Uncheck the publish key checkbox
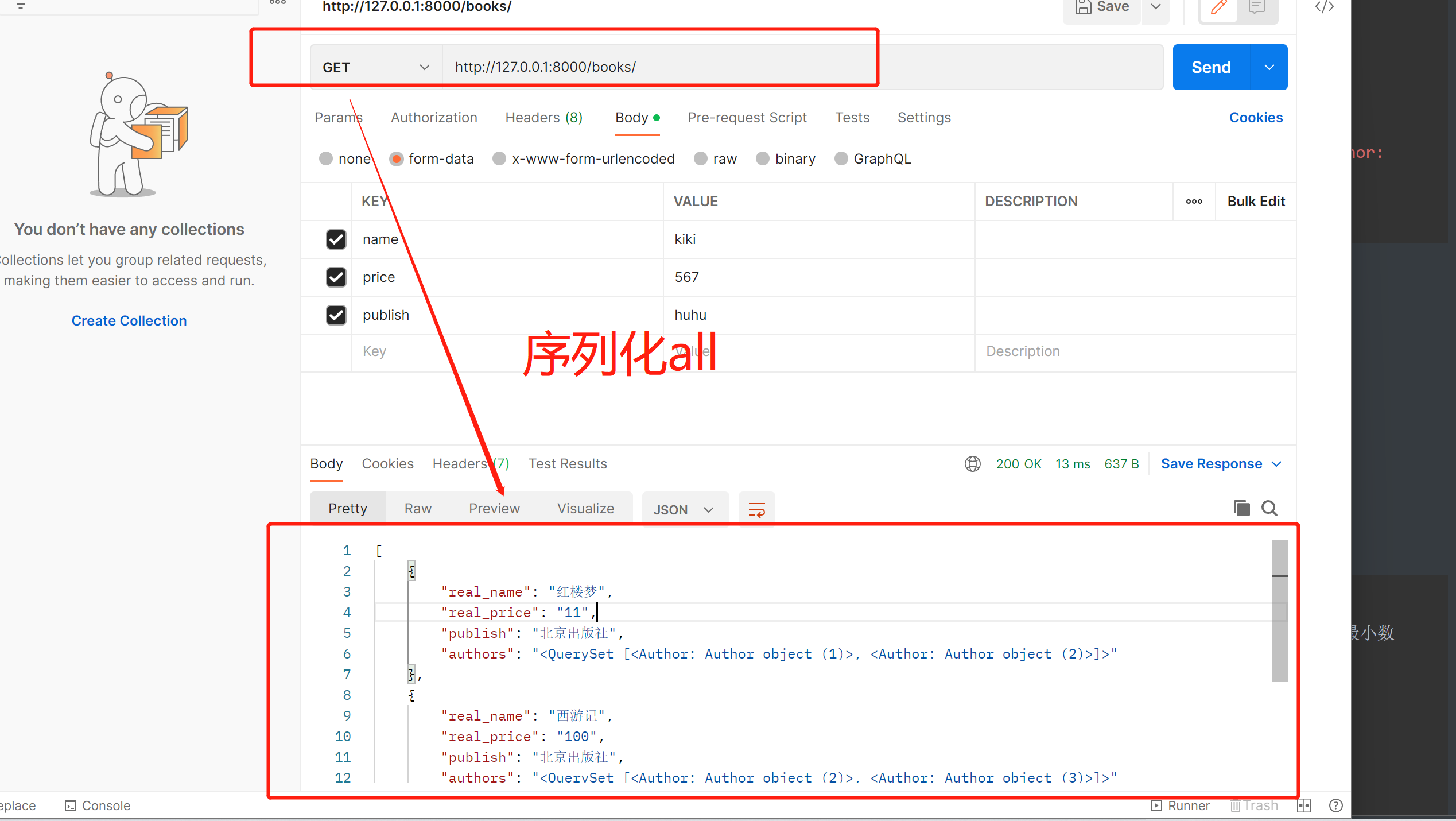Viewport: 1456px width, 821px height. click(x=336, y=315)
